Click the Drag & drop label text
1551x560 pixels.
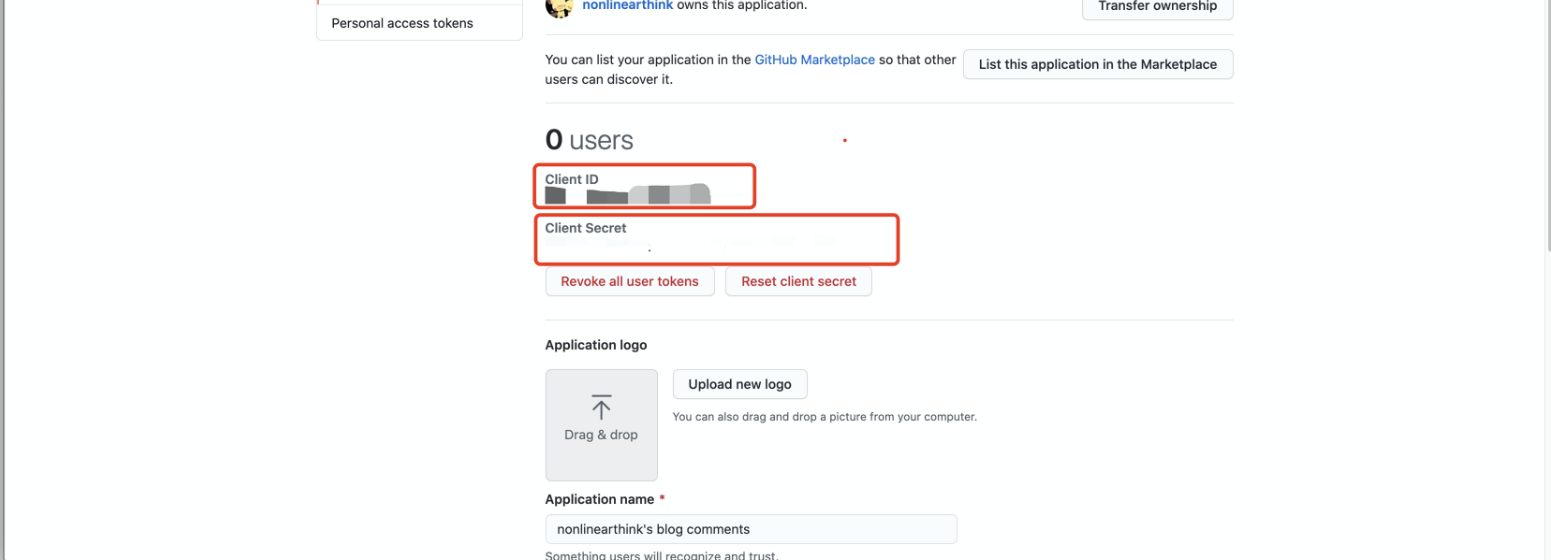click(601, 435)
